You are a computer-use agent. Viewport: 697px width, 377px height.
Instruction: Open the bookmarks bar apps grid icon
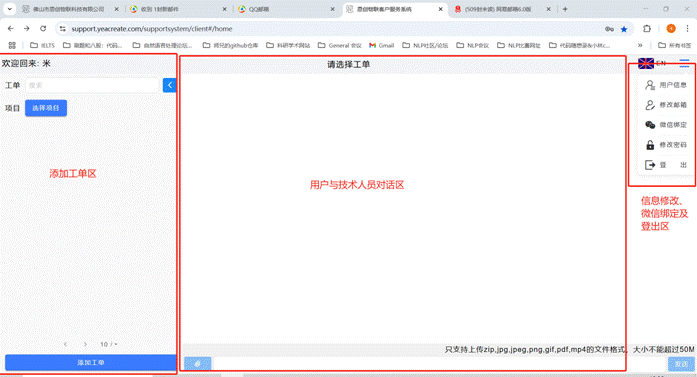tap(12, 45)
